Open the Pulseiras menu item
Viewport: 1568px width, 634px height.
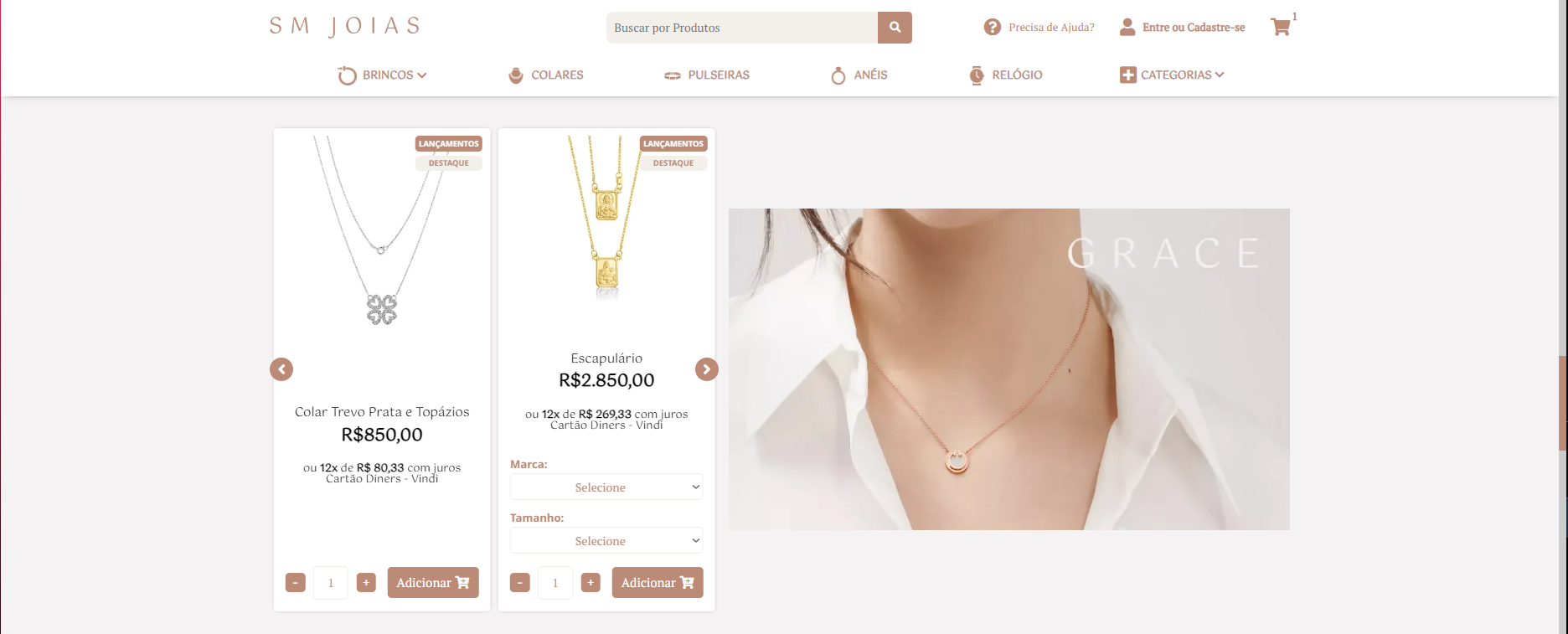[x=707, y=75]
